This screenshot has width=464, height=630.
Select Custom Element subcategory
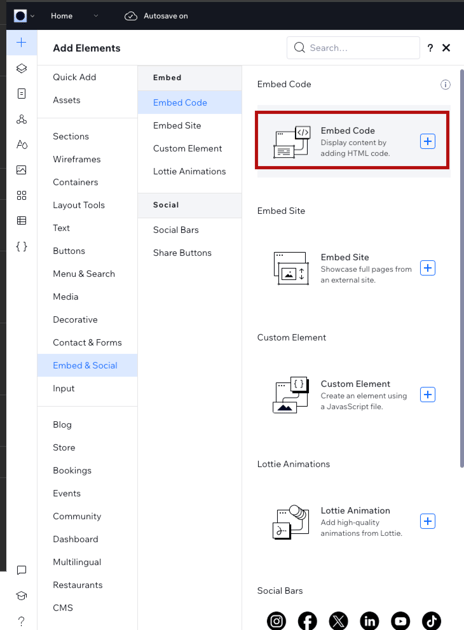click(187, 148)
